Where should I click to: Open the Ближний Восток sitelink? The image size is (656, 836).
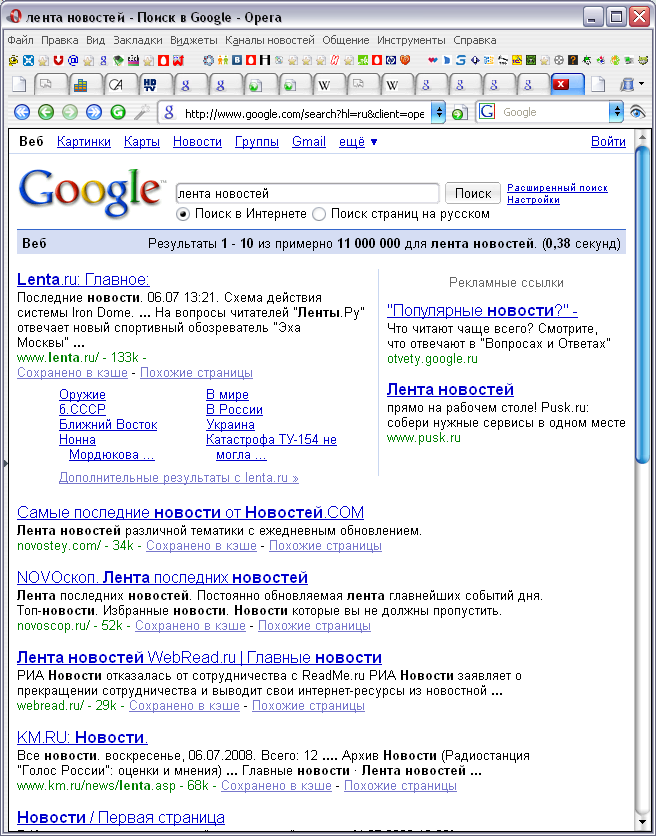108,425
